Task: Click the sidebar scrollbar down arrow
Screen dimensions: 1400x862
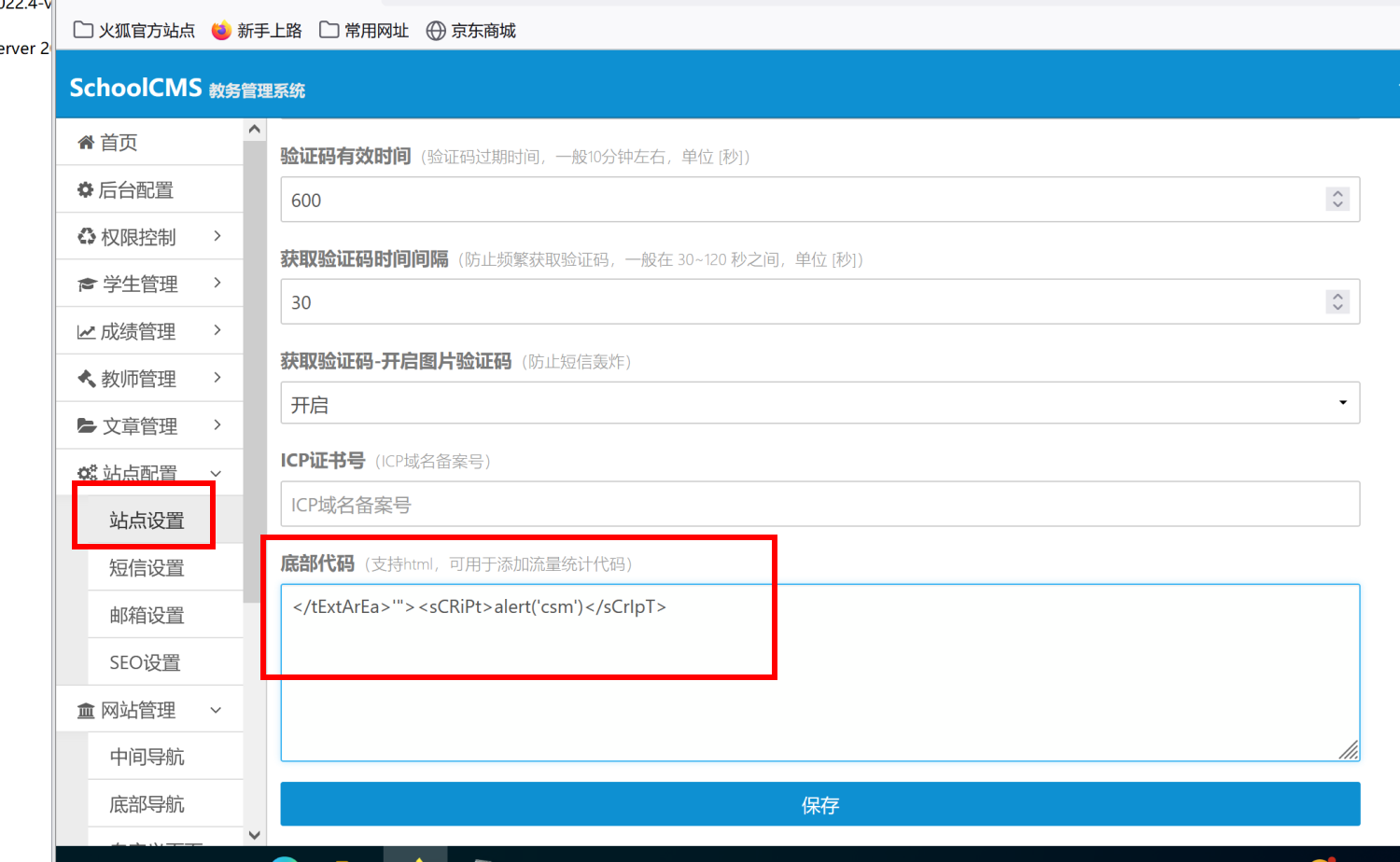Action: point(254,835)
